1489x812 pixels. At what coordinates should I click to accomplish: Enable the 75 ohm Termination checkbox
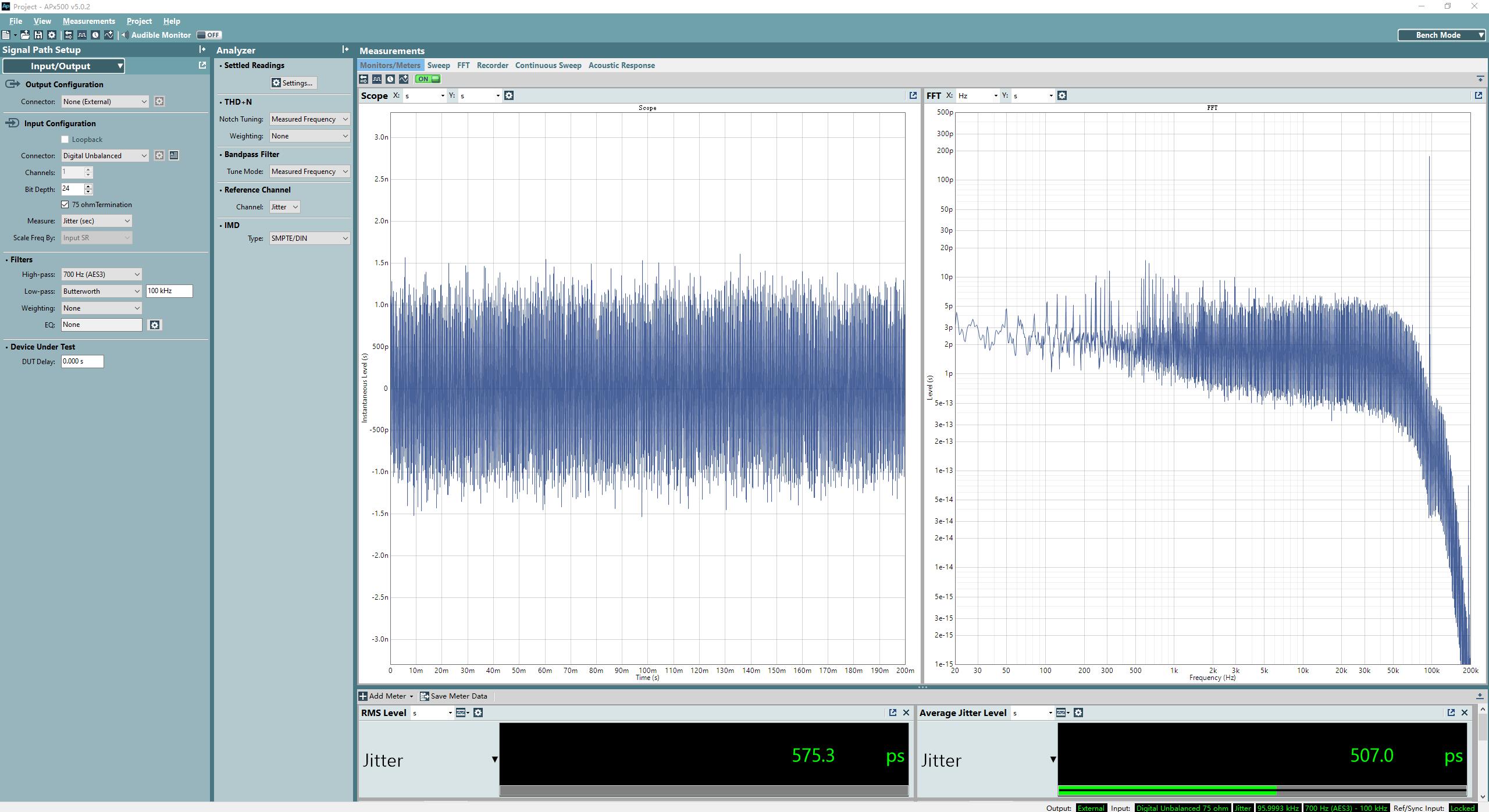pos(66,204)
